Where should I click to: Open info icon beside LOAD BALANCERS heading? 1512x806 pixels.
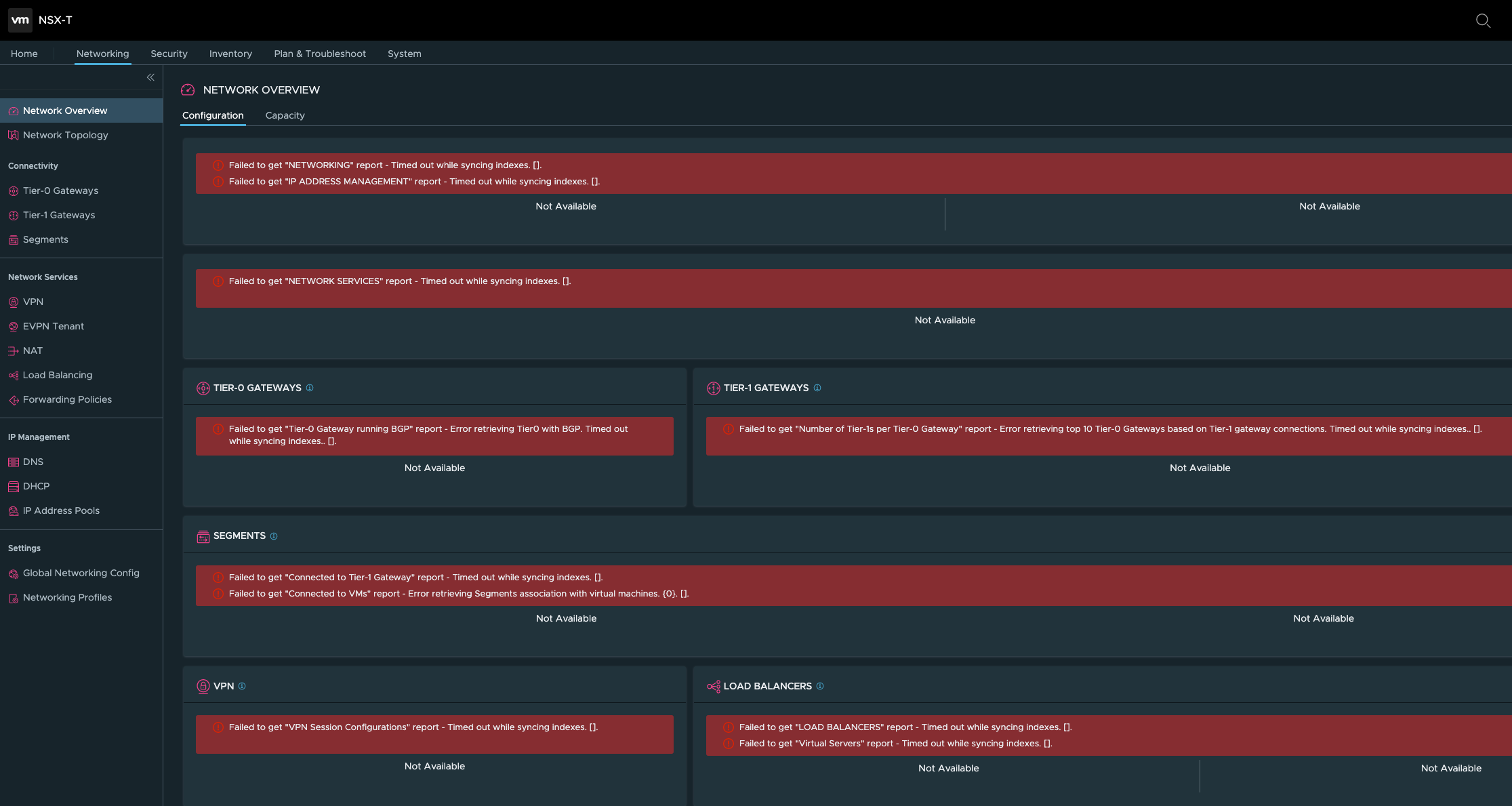tap(820, 686)
